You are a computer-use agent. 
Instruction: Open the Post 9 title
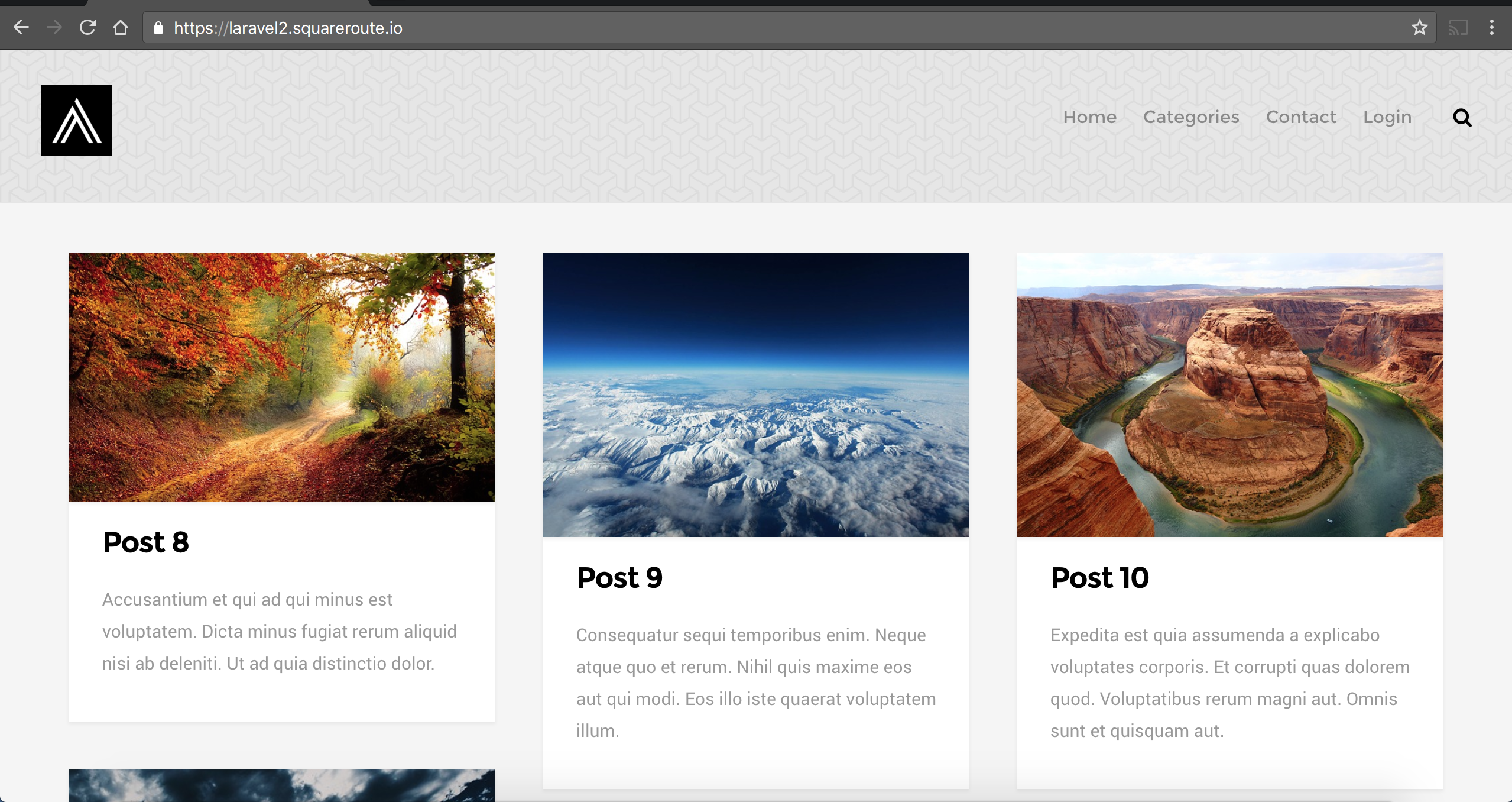(x=619, y=577)
